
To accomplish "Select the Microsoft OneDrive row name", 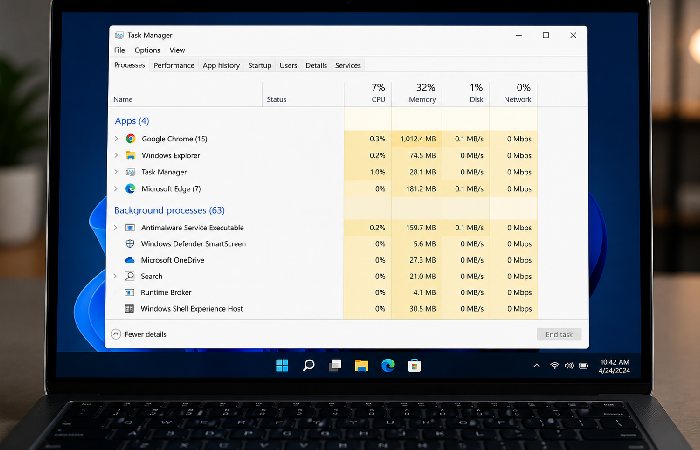I will click(x=172, y=260).
